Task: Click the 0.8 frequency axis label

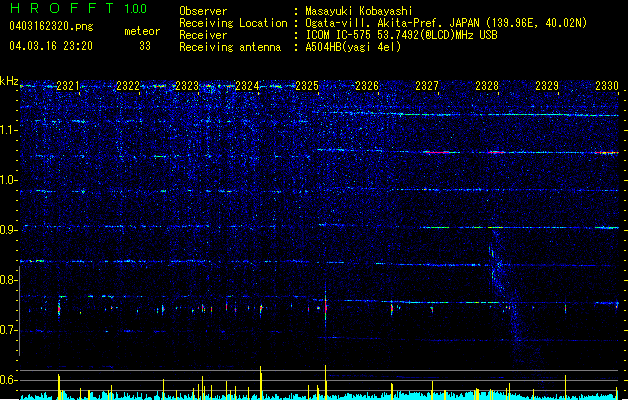Action: coord(9,280)
